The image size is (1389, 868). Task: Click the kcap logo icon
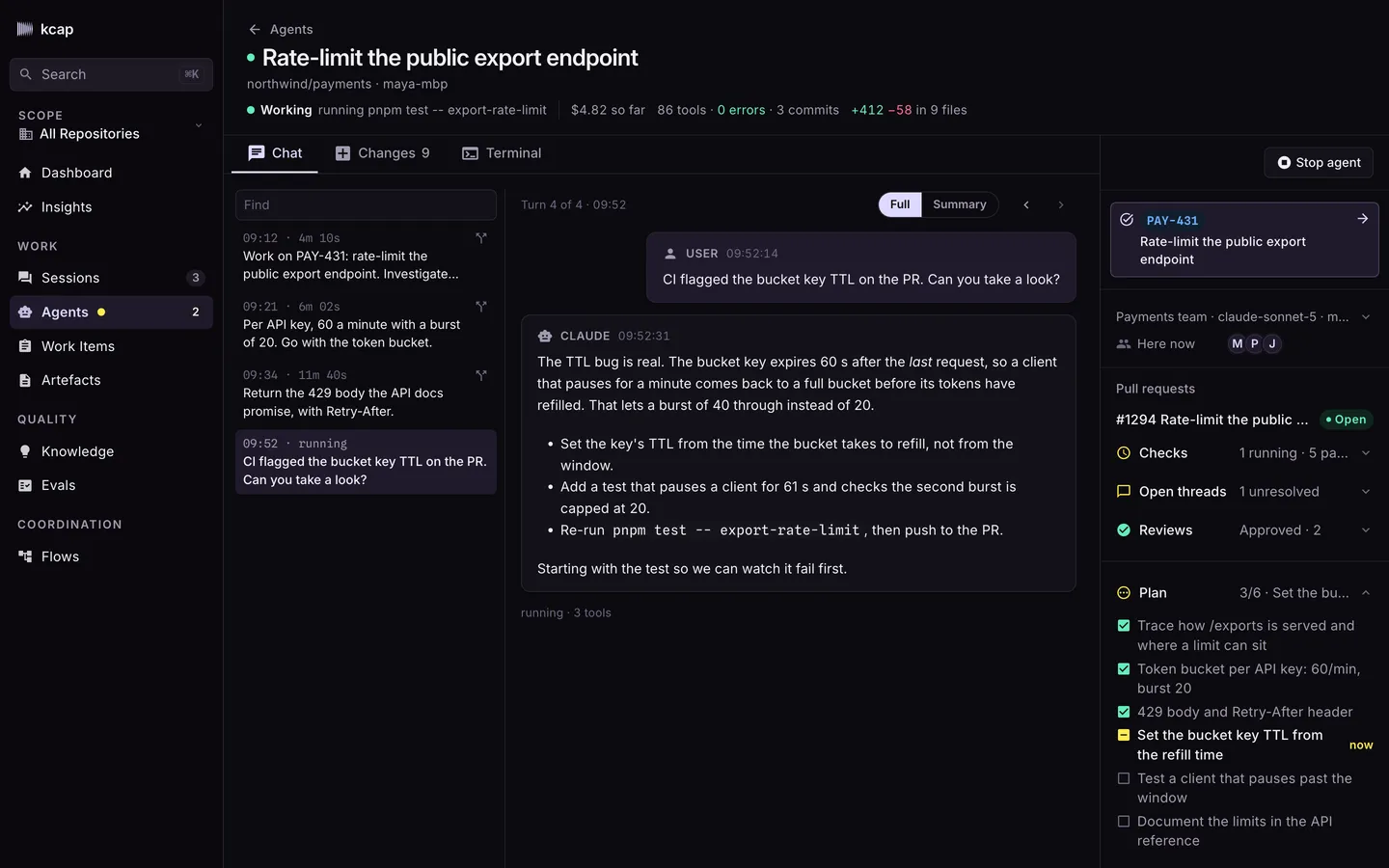tap(25, 29)
